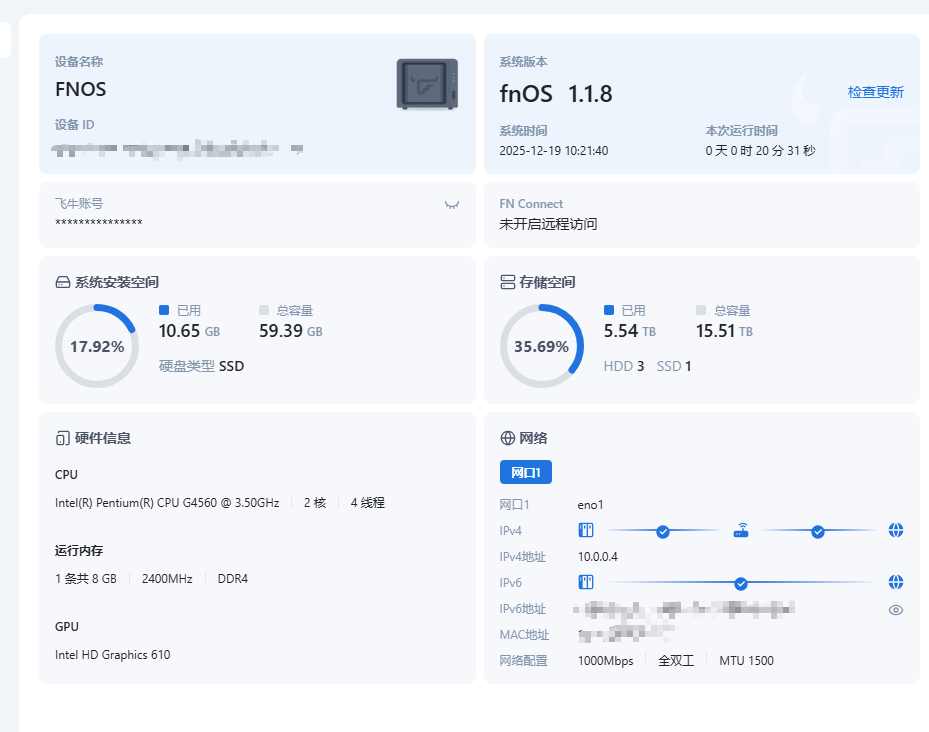Click the first IPv4 connection checkmark
The height and width of the screenshot is (732, 929).
[662, 531]
